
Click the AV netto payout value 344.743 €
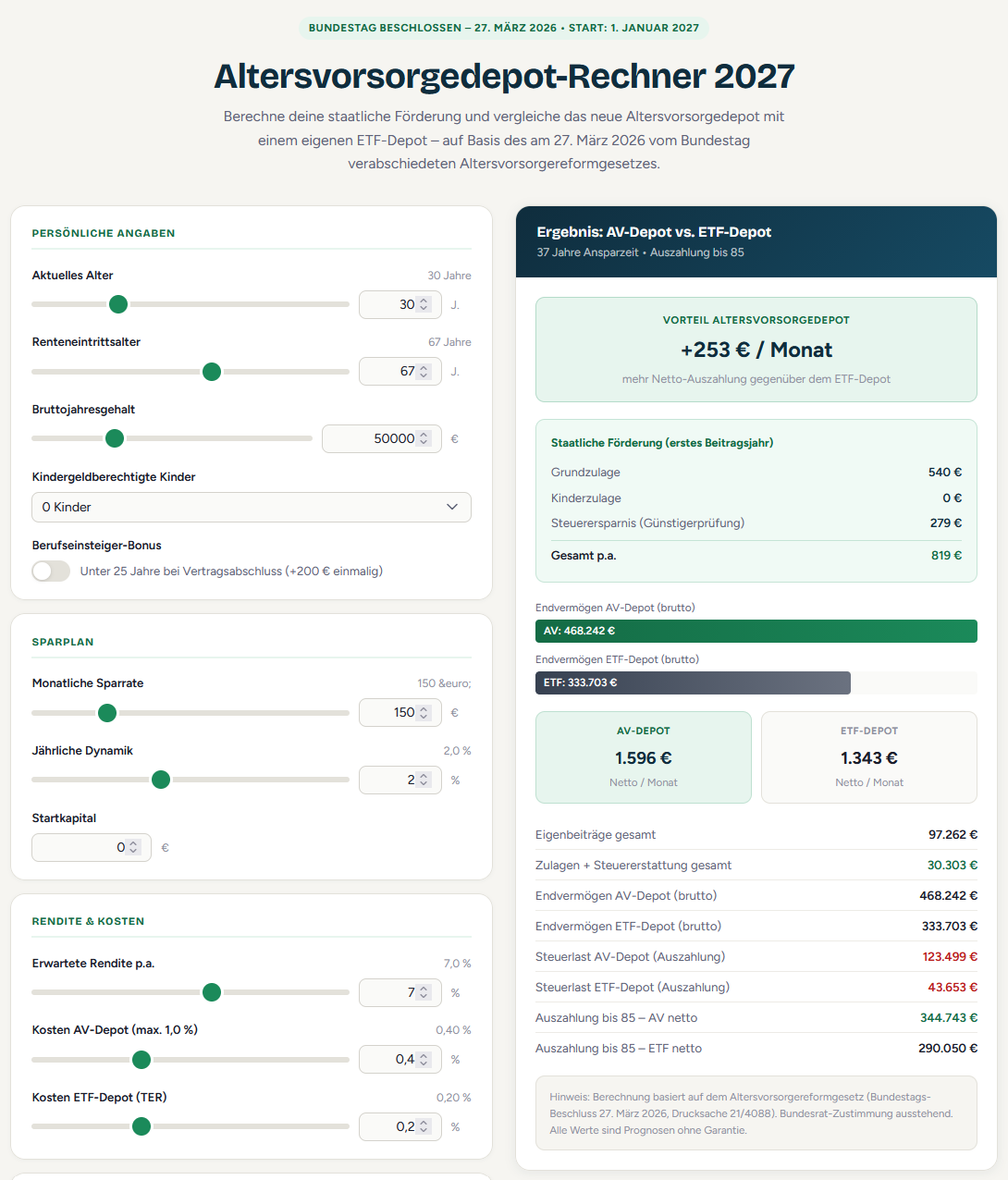pyautogui.click(x=949, y=1017)
